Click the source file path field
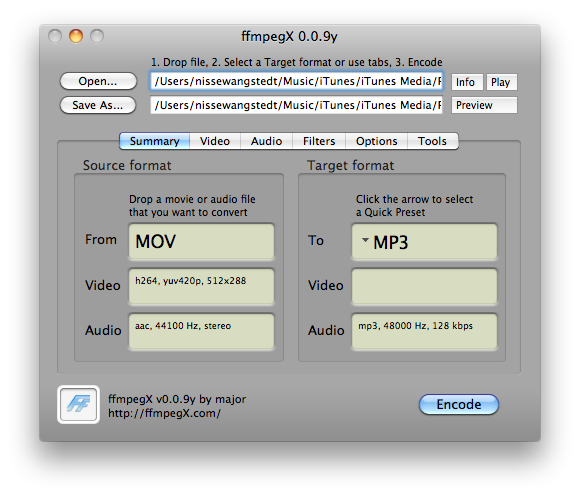Viewport: 580px width, 496px height. 296,81
